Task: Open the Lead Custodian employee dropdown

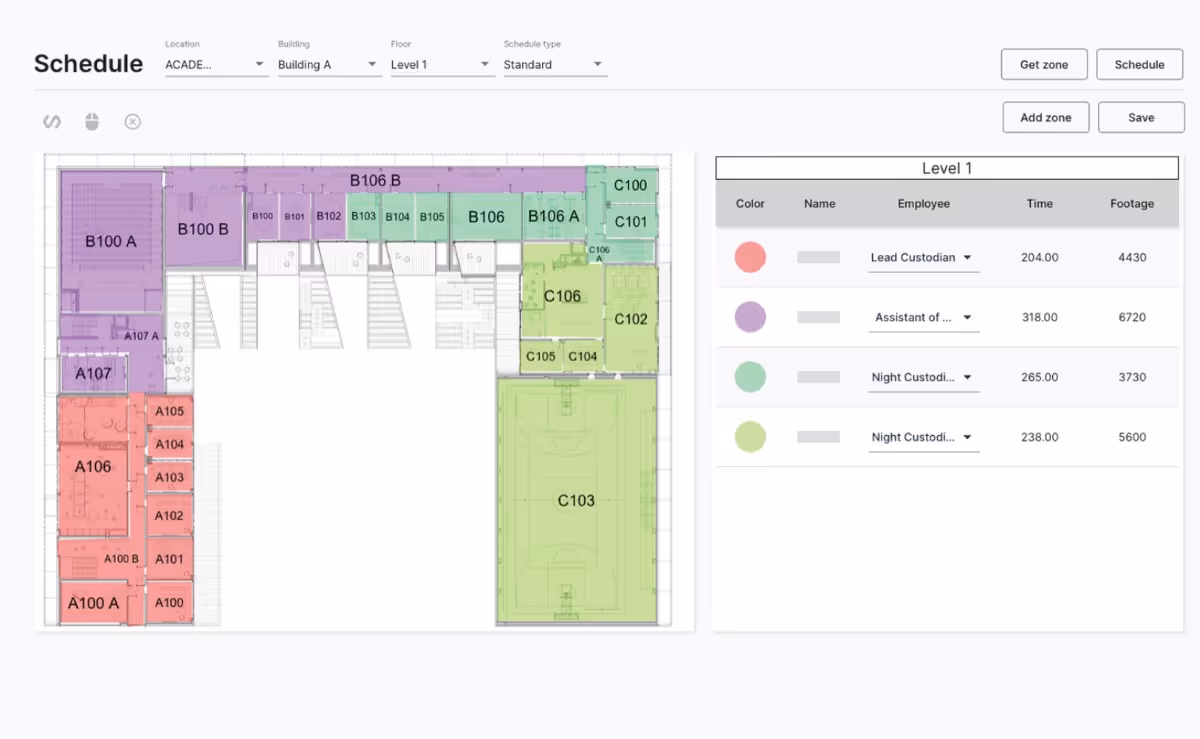Action: pos(921,257)
